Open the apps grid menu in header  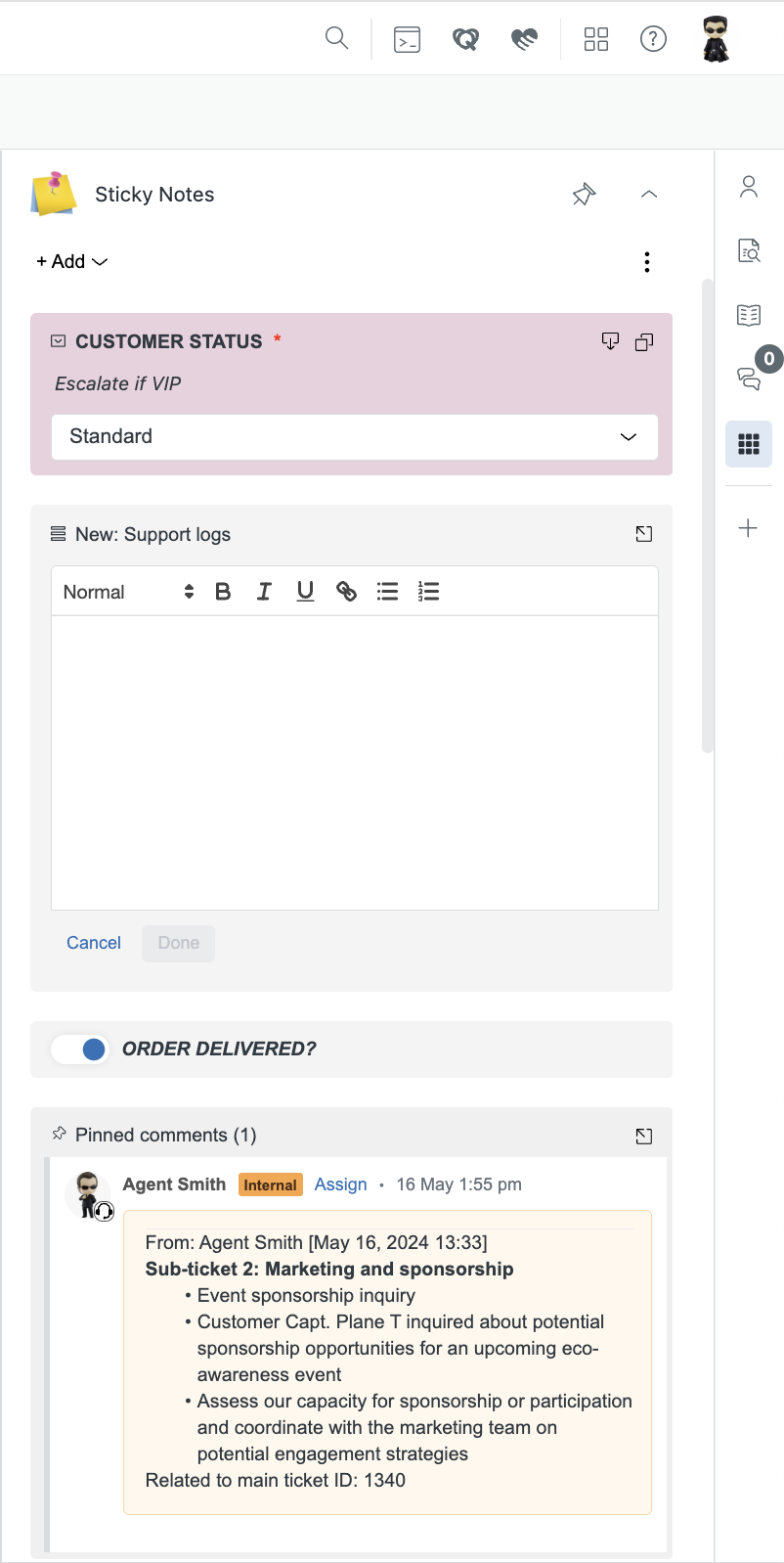(596, 39)
